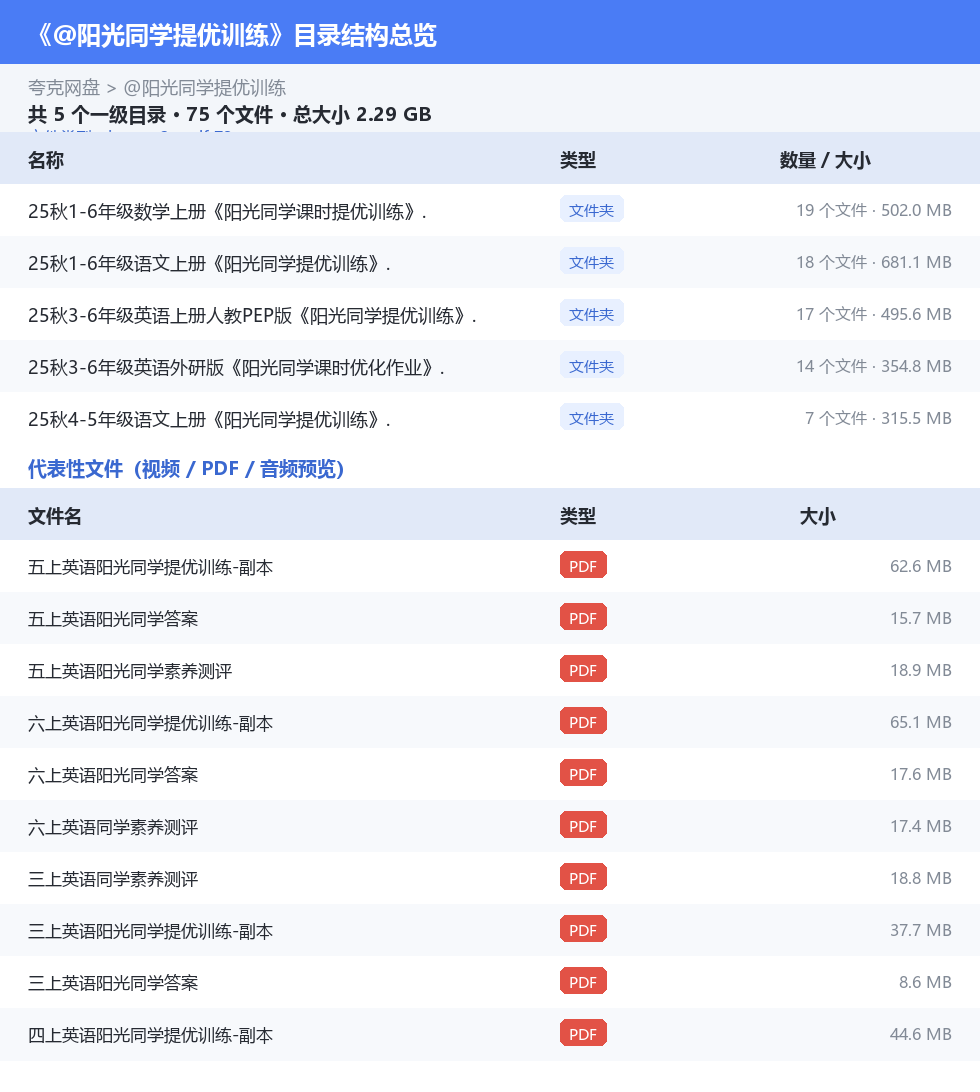Click the PDF badge for 三上英语阳光同学答案

pos(583,982)
